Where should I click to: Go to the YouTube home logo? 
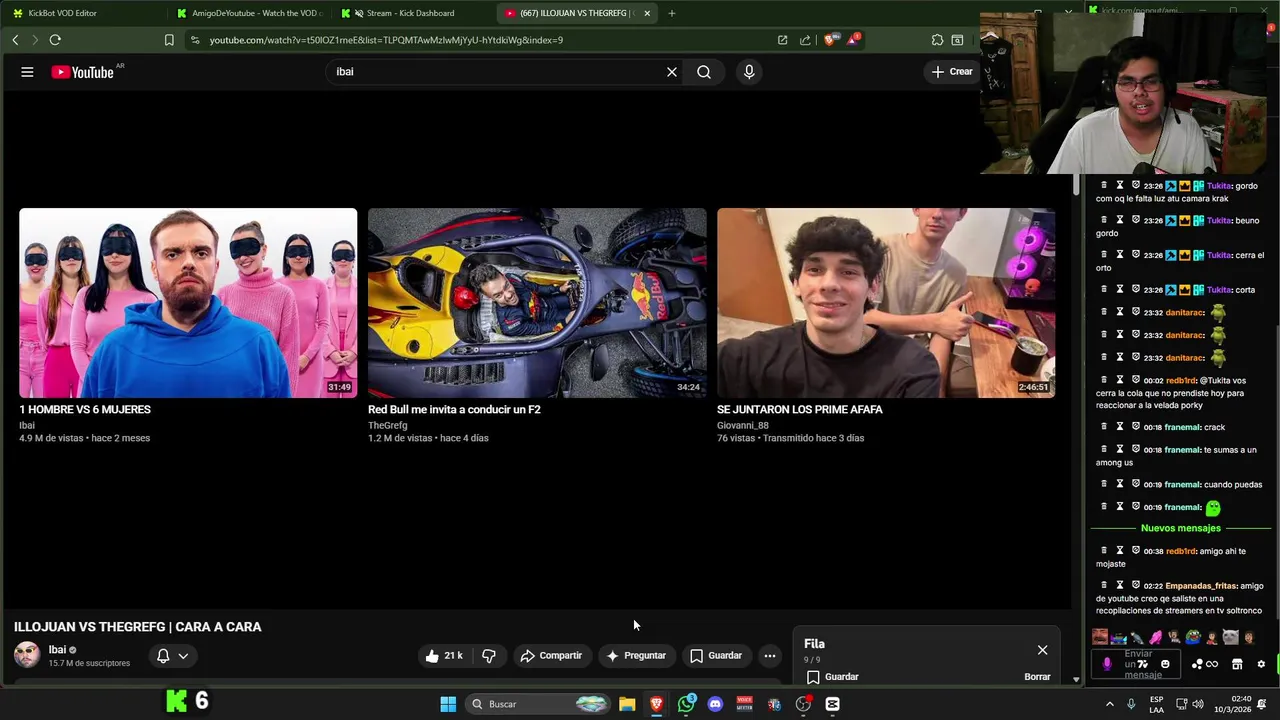83,72
